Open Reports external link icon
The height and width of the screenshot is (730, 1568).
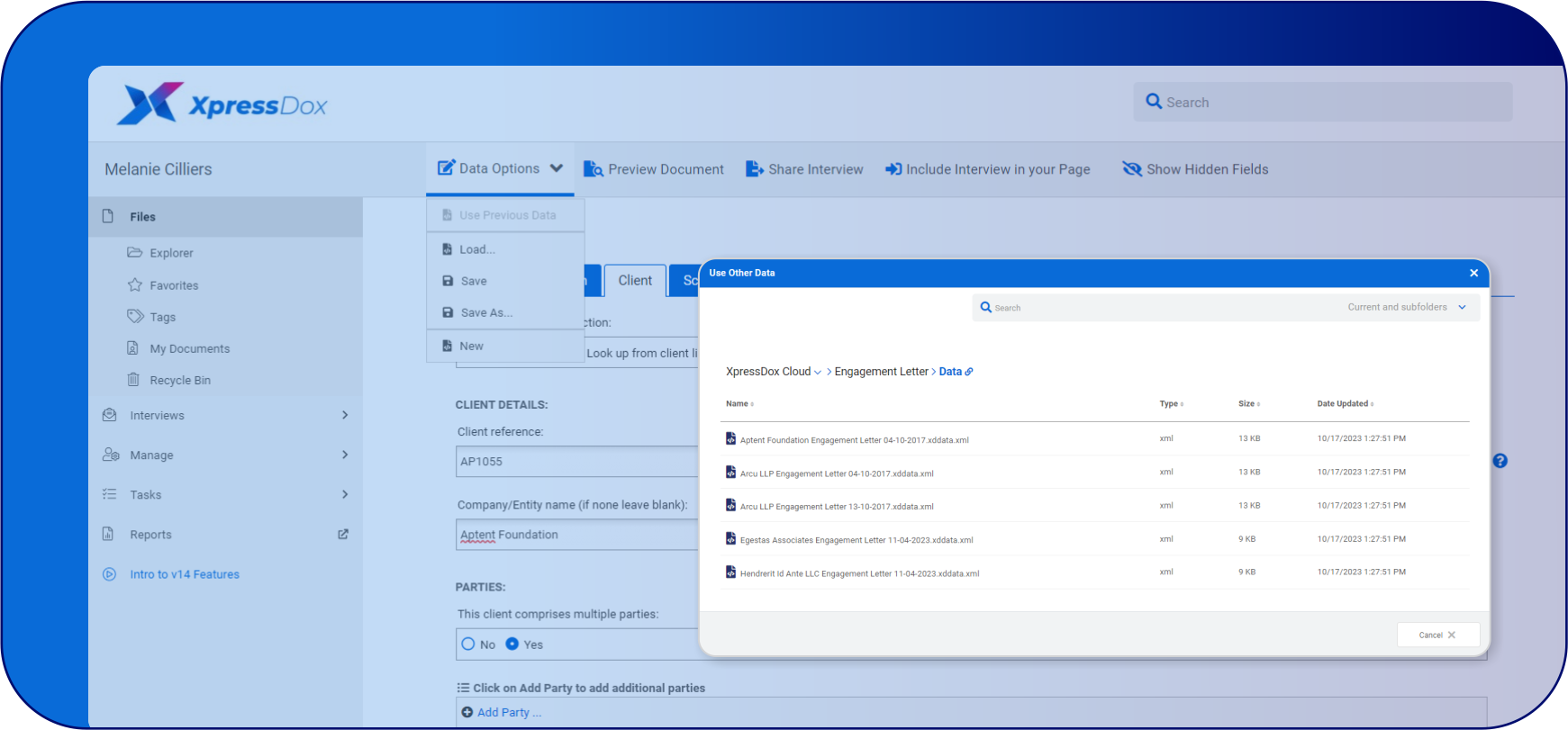(x=343, y=534)
